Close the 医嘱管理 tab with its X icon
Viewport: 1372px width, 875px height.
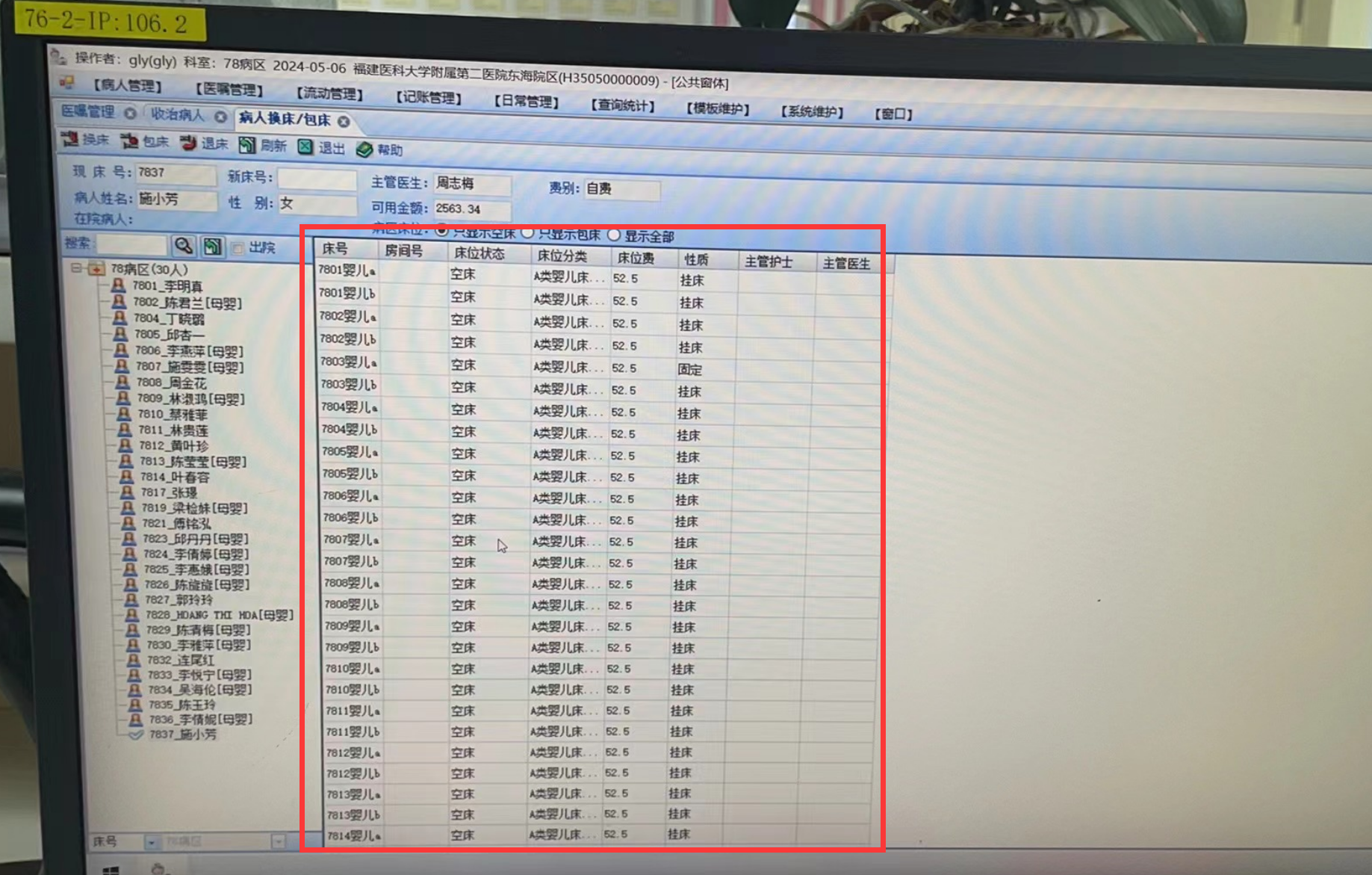coord(131,113)
